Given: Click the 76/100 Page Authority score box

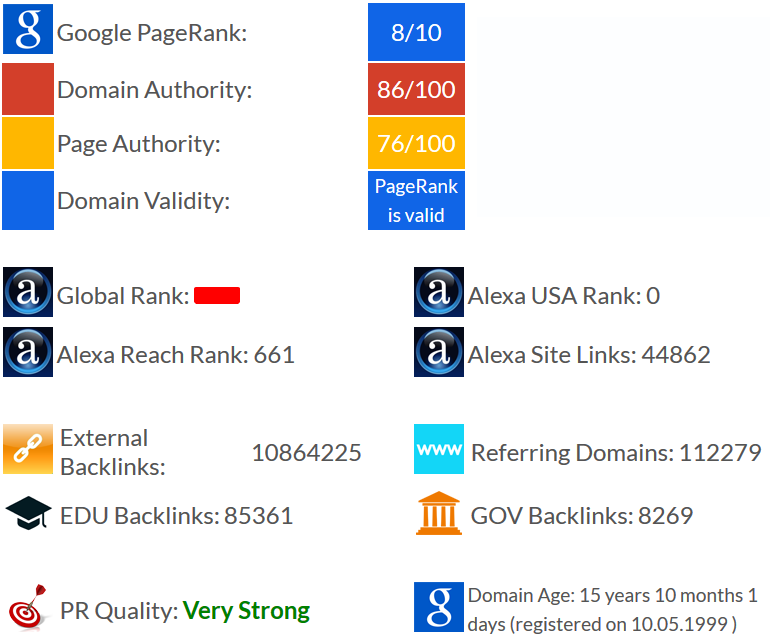Looking at the screenshot, I should pyautogui.click(x=416, y=143).
